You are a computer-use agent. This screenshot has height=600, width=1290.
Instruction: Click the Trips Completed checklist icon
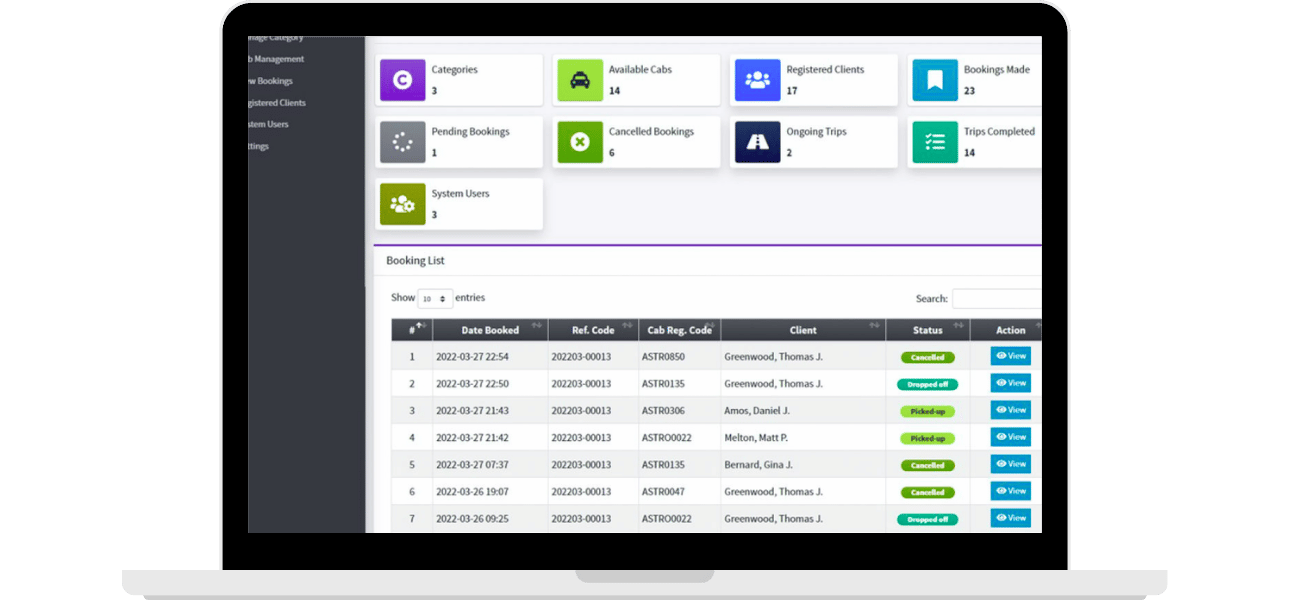click(934, 143)
